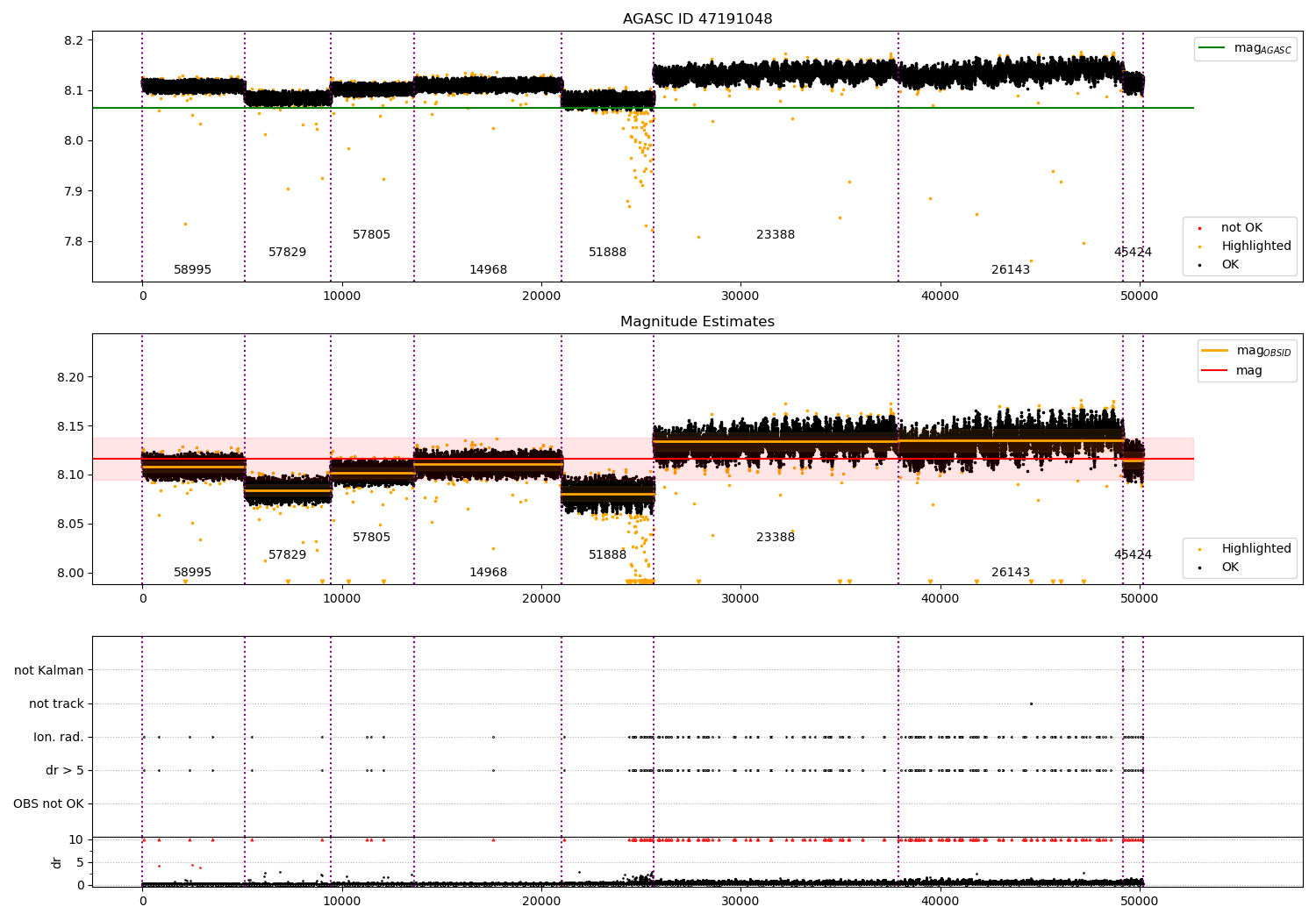Viewport: 1316px width, 921px height.
Task: Click obsid label '58995' in Magnitude Estimates plot
Action: (x=192, y=573)
